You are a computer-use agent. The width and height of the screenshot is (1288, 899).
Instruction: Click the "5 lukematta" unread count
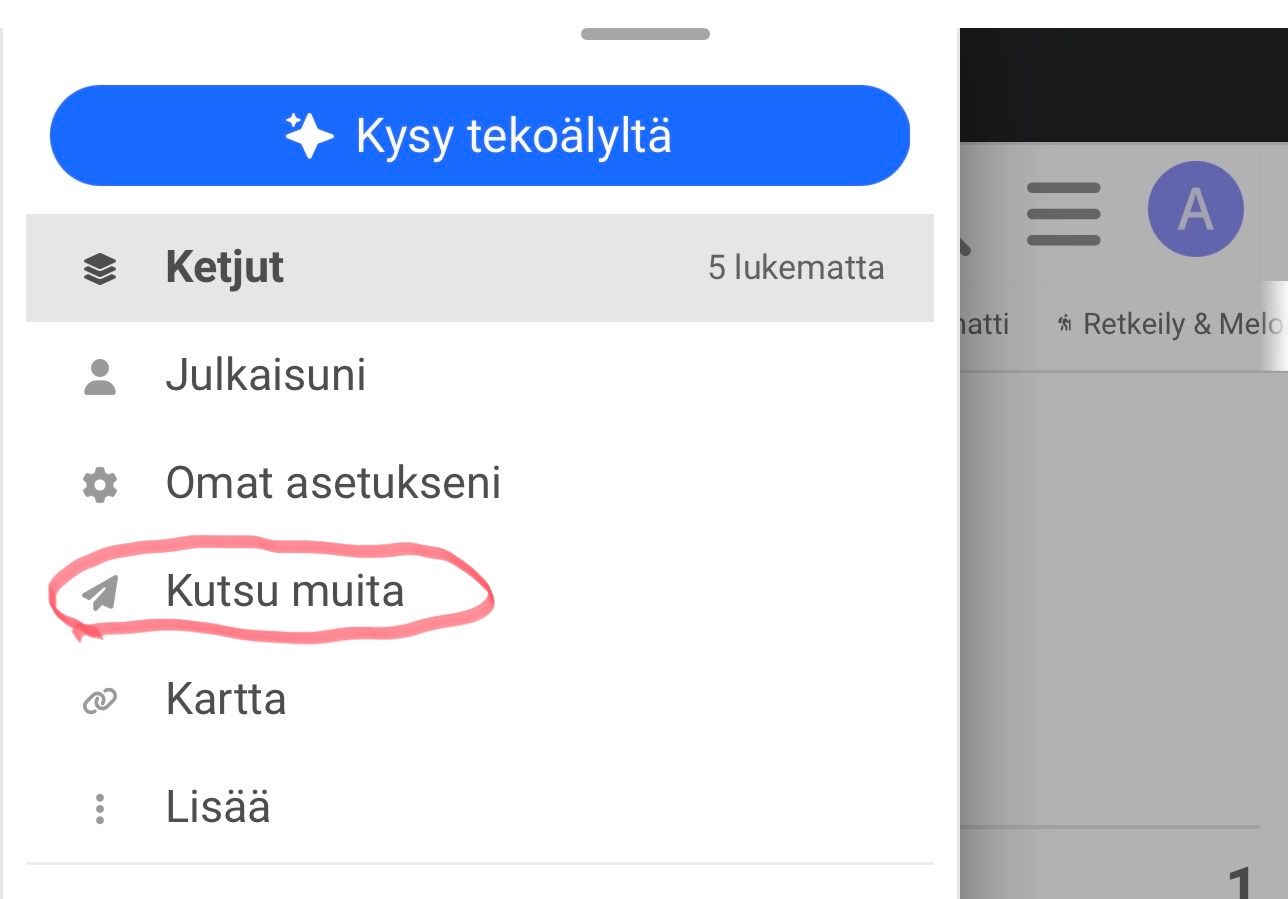pos(796,268)
